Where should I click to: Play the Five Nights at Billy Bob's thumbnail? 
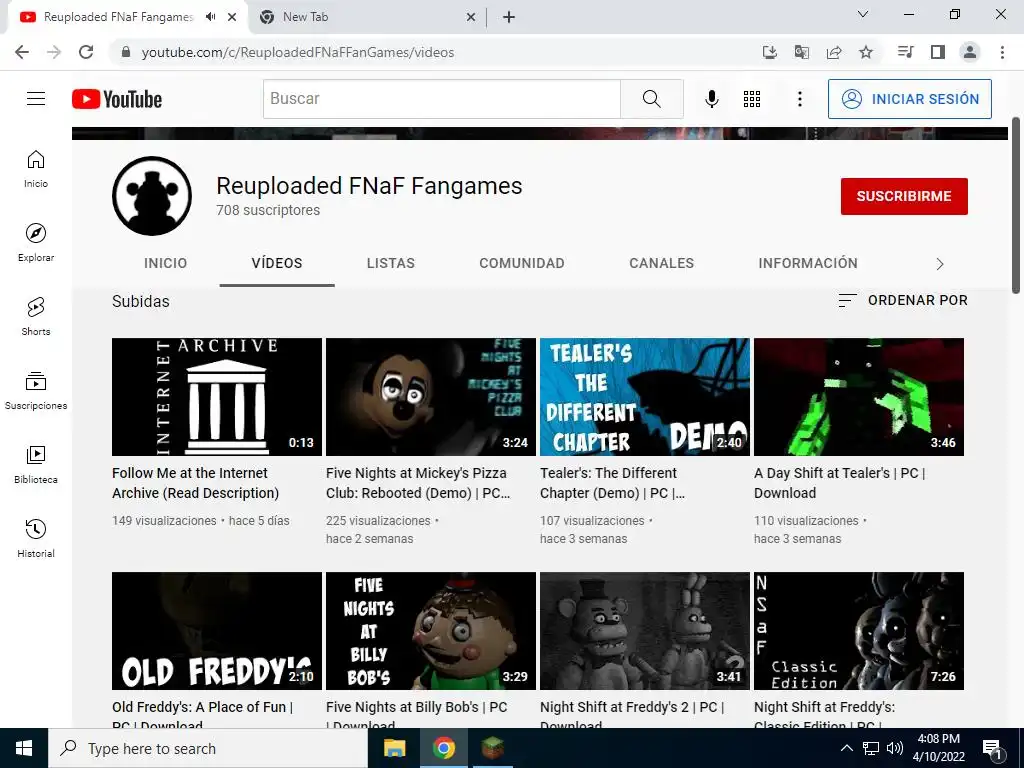coord(430,631)
